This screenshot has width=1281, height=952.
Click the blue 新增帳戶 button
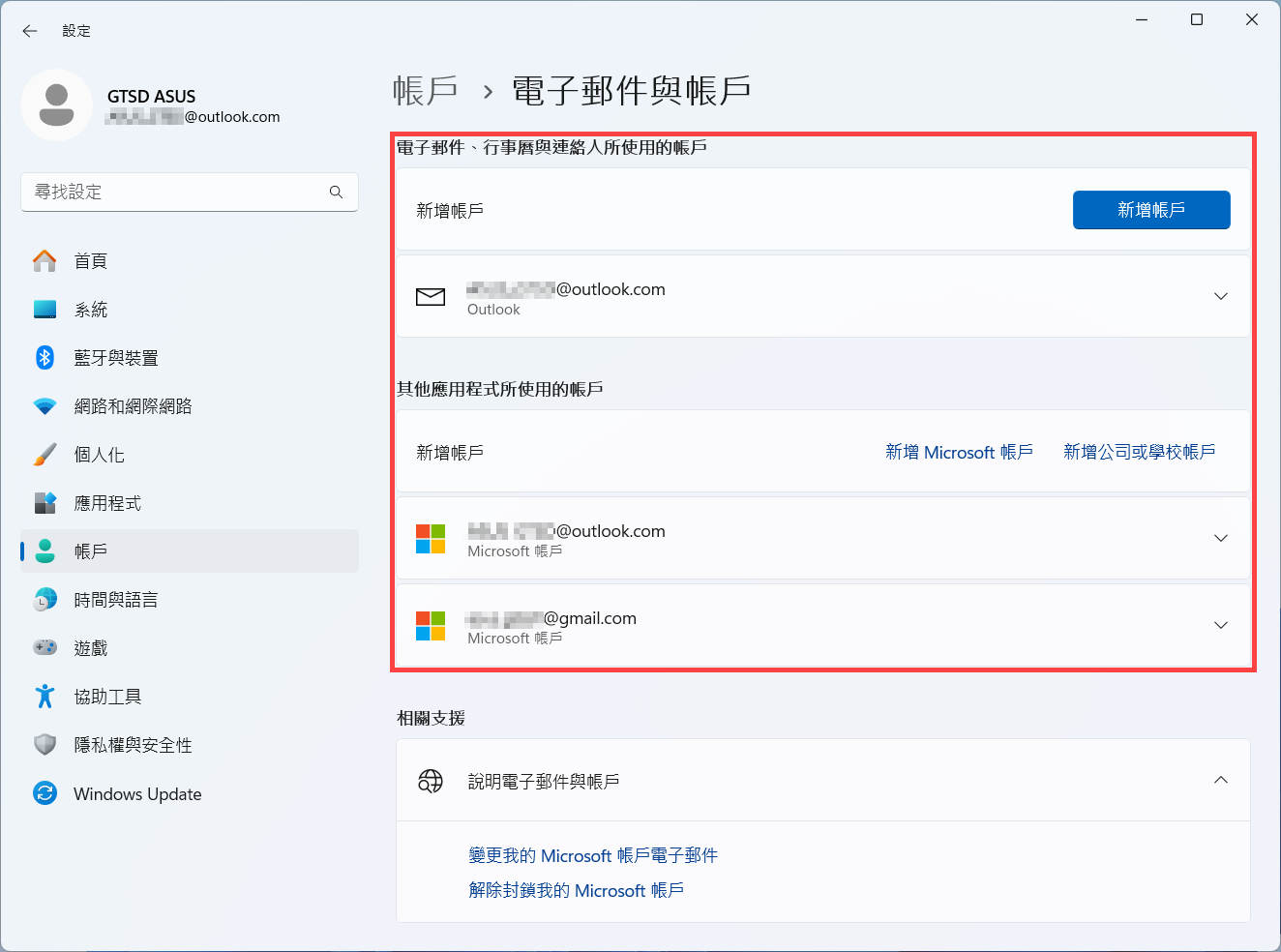click(1151, 210)
